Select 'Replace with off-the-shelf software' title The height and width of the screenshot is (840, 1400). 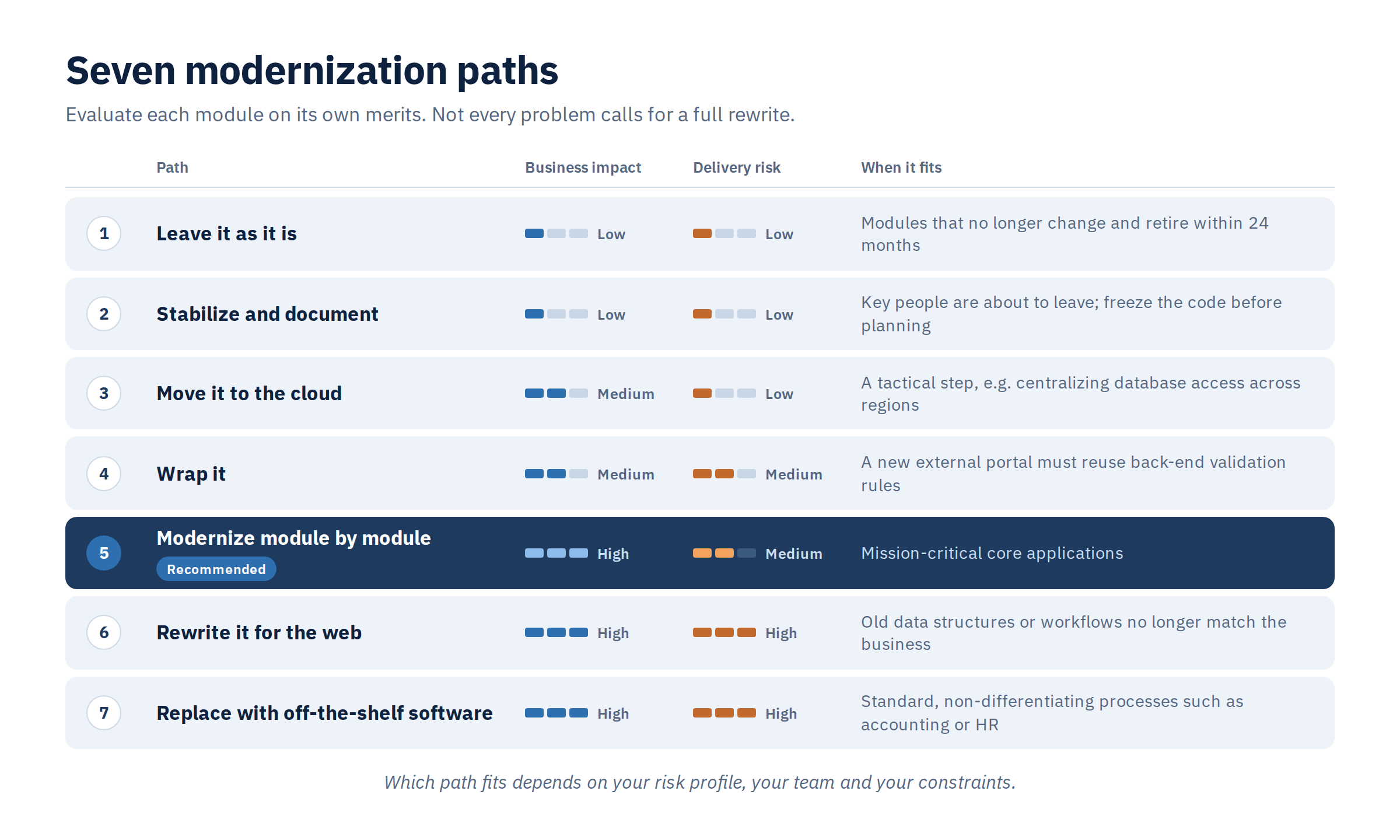click(325, 713)
